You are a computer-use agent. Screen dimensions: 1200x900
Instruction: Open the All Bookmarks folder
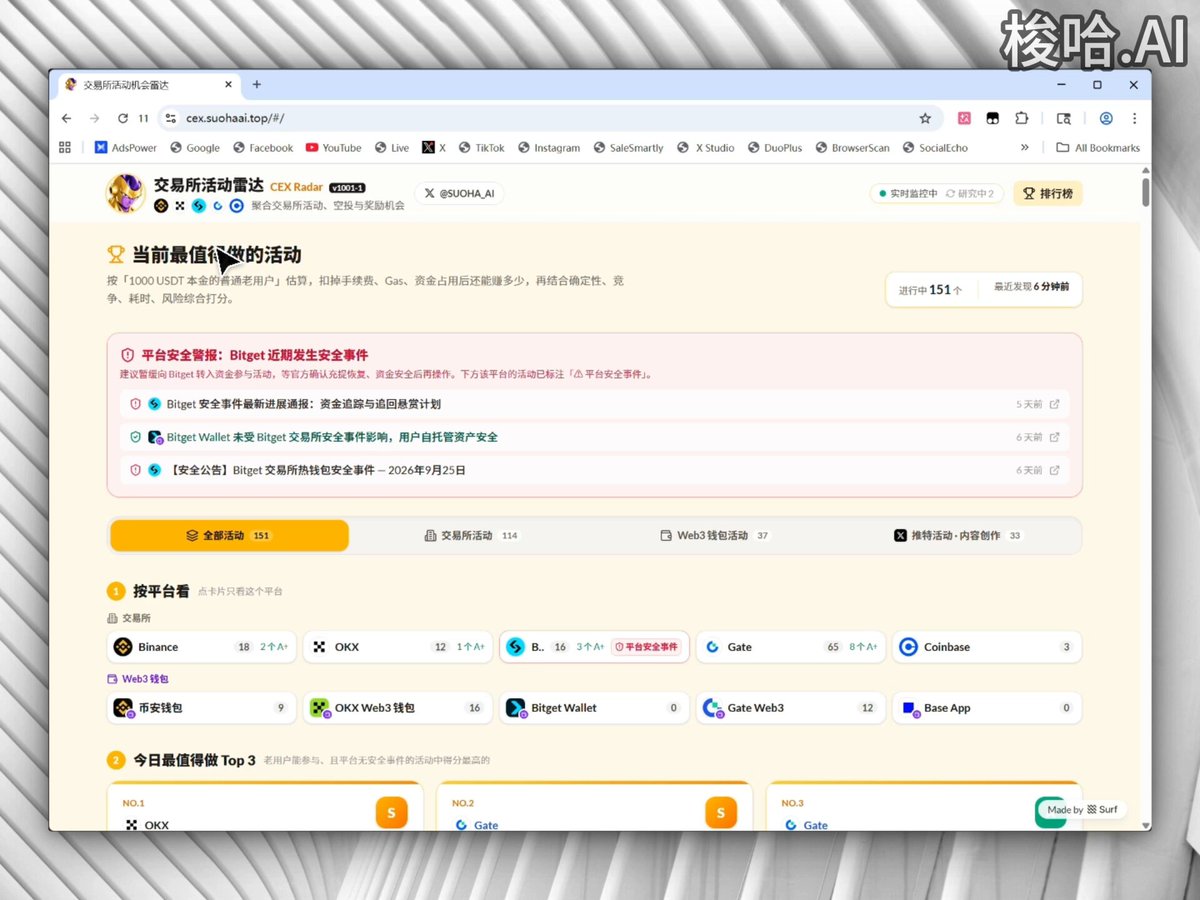[1098, 147]
